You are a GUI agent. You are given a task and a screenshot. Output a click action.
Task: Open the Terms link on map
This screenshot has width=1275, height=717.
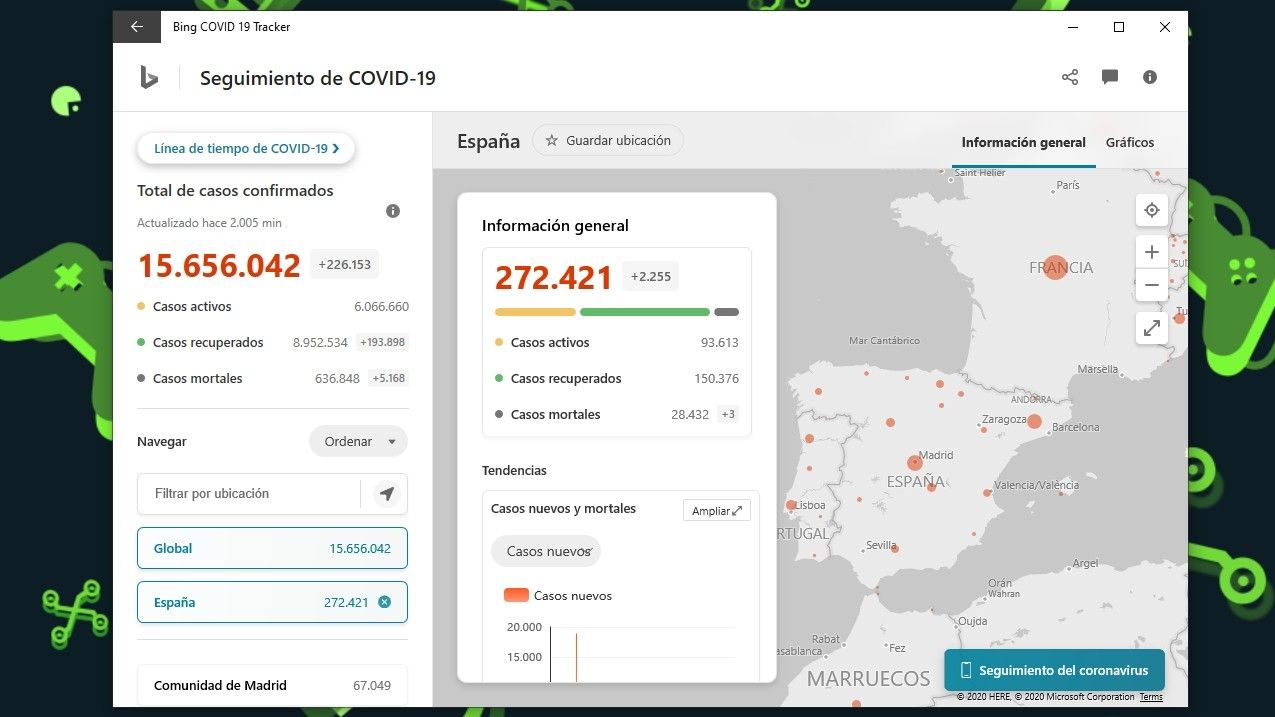pos(1151,697)
